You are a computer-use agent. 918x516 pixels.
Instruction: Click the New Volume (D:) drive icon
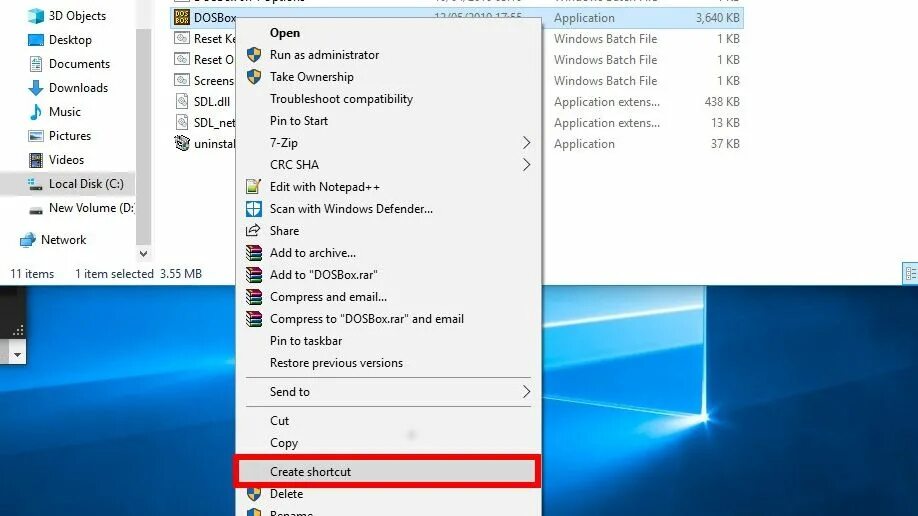point(36,210)
